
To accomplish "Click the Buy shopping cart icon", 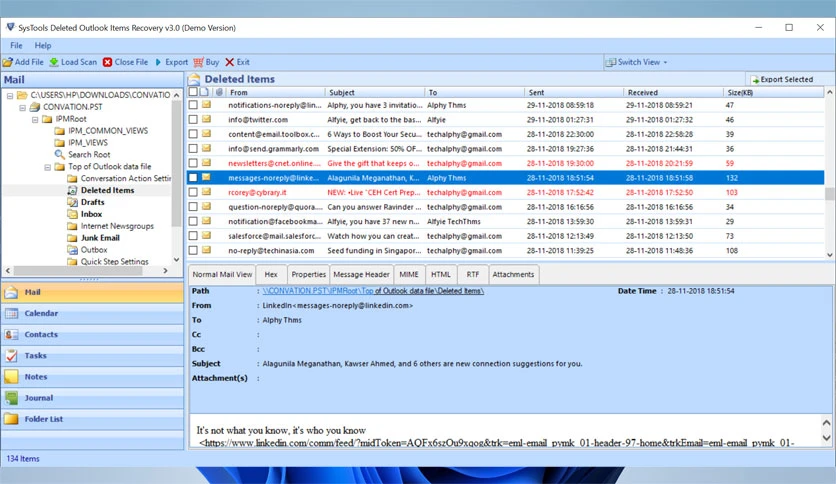I will (198, 62).
